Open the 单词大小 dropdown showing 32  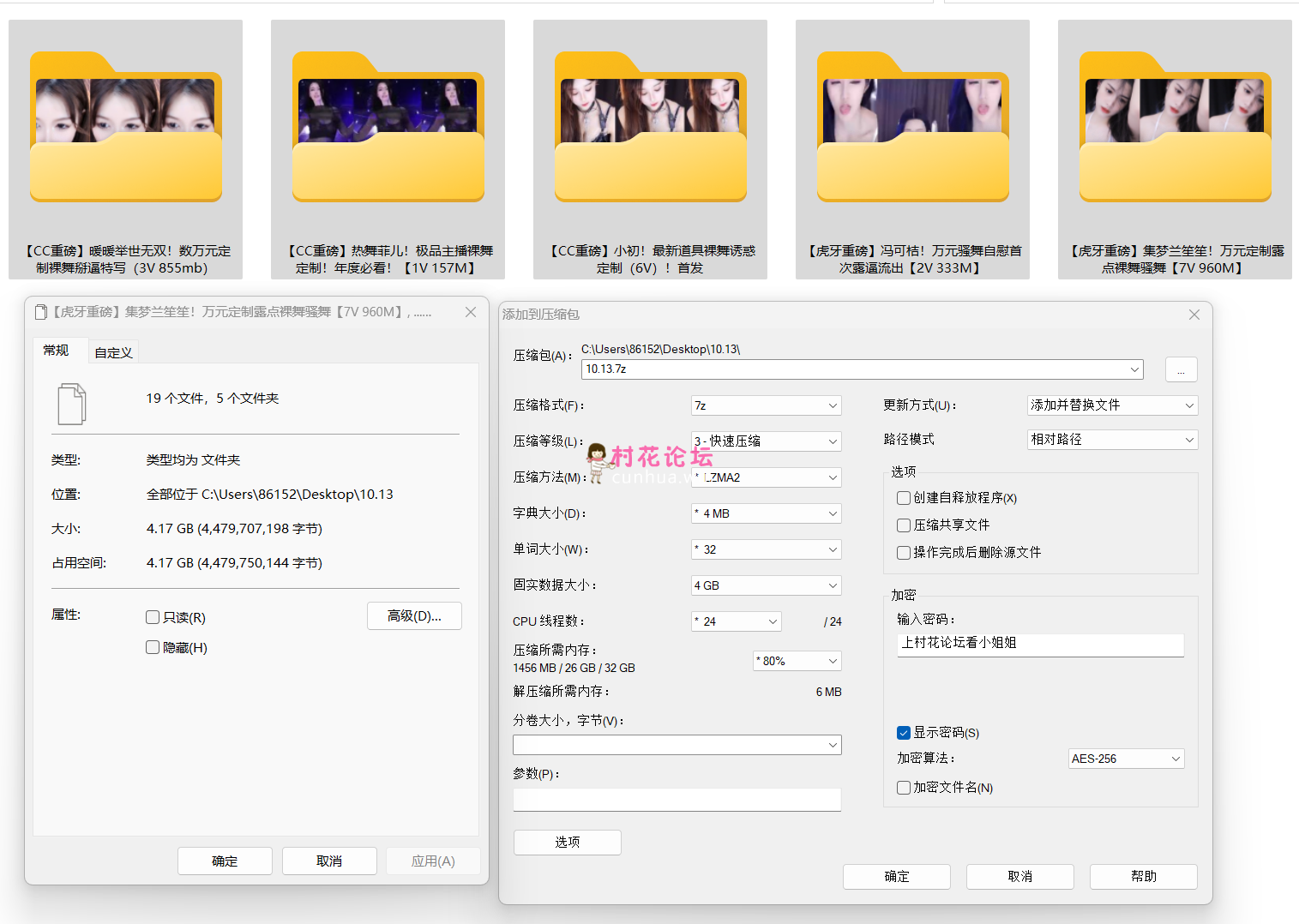pyautogui.click(x=767, y=549)
